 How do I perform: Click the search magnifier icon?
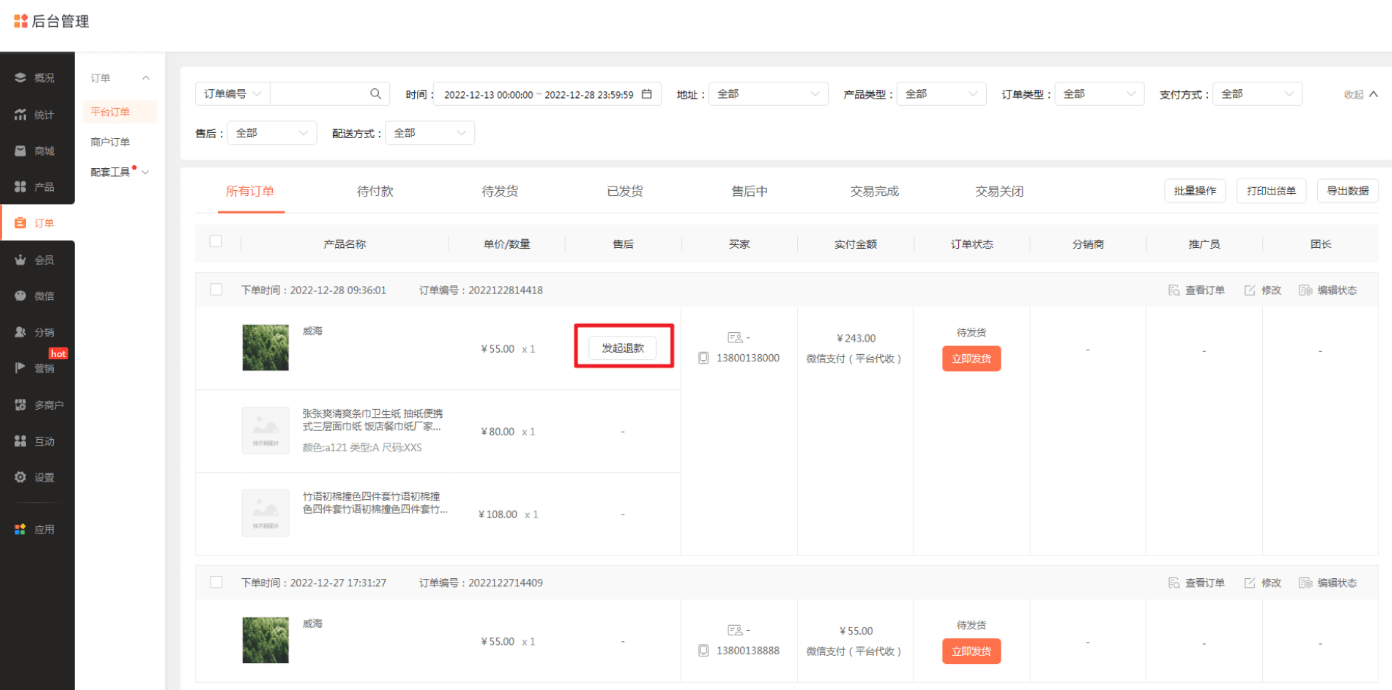pyautogui.click(x=376, y=94)
